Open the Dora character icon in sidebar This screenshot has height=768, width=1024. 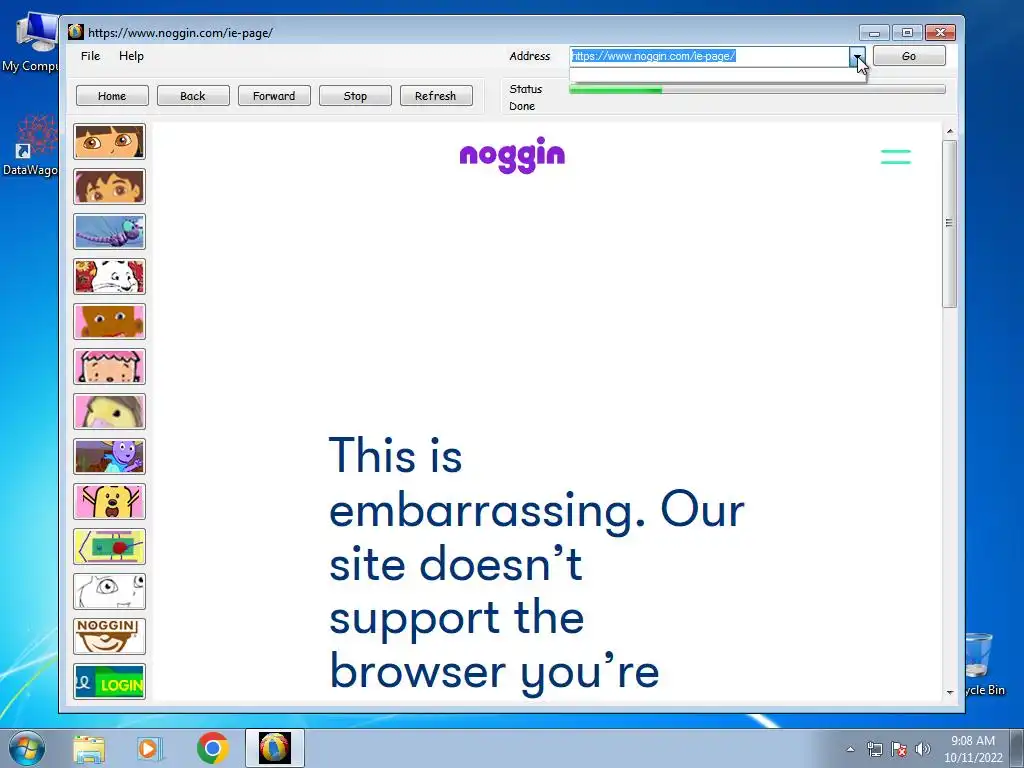109,142
